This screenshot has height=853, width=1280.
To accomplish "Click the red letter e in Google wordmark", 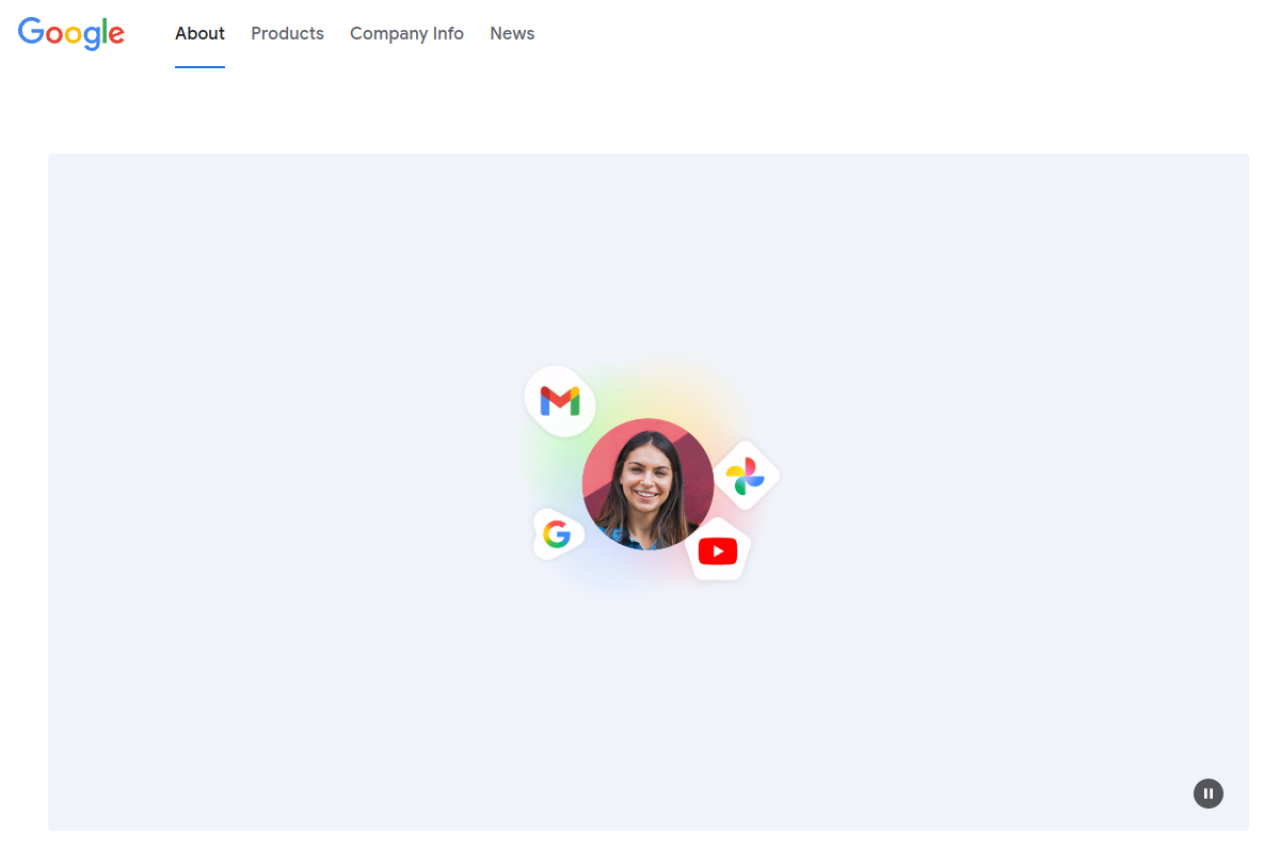I will pyautogui.click(x=115, y=35).
